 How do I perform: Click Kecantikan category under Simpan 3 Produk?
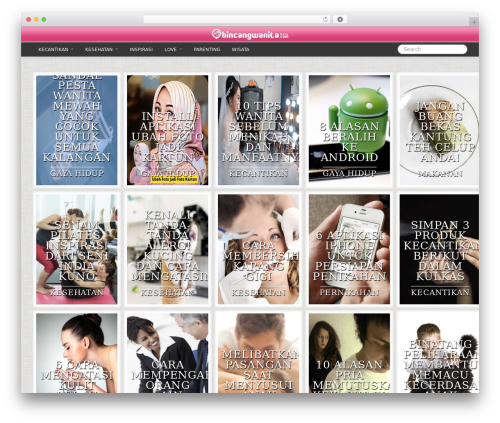tap(440, 292)
